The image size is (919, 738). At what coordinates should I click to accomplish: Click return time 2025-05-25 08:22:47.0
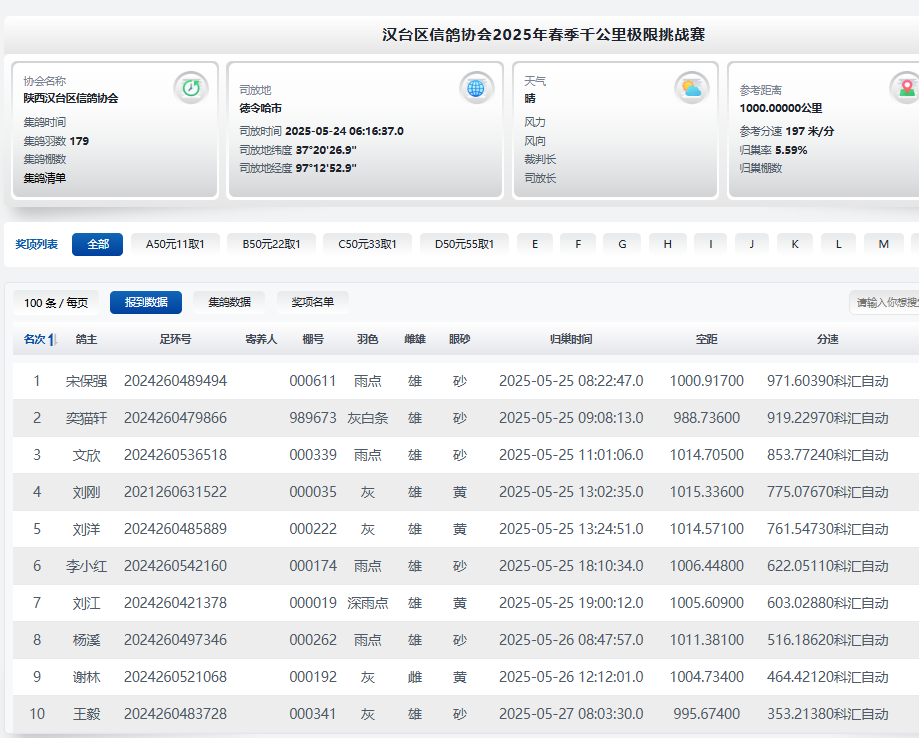[x=571, y=382]
